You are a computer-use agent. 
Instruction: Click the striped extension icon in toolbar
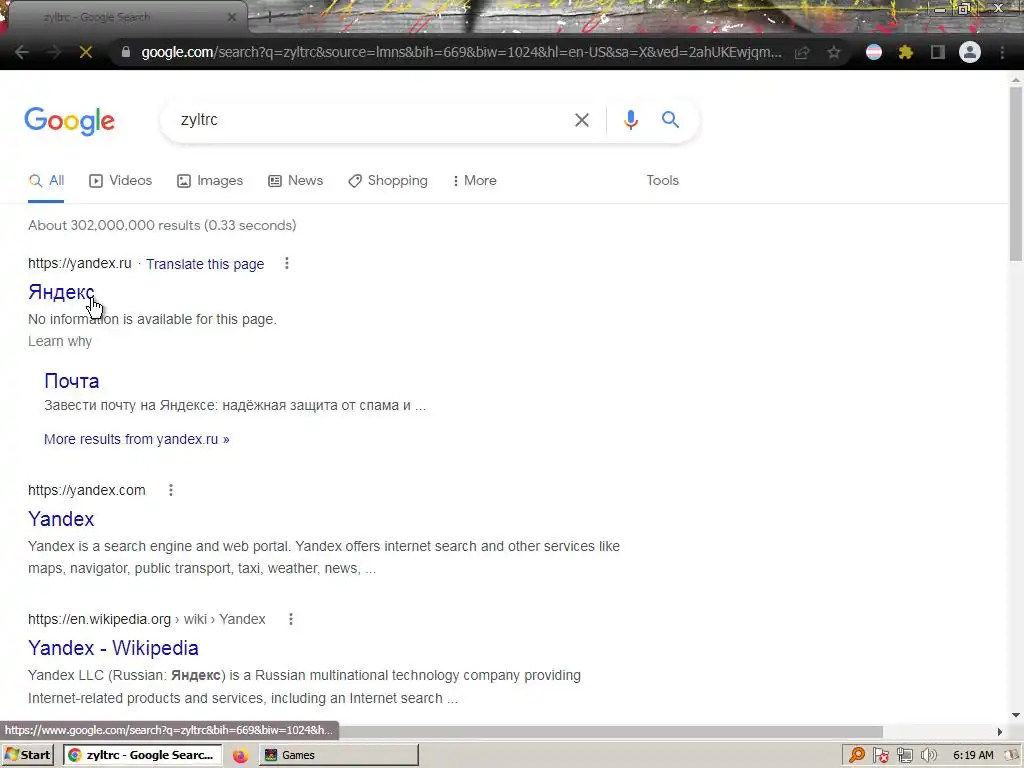coord(874,52)
